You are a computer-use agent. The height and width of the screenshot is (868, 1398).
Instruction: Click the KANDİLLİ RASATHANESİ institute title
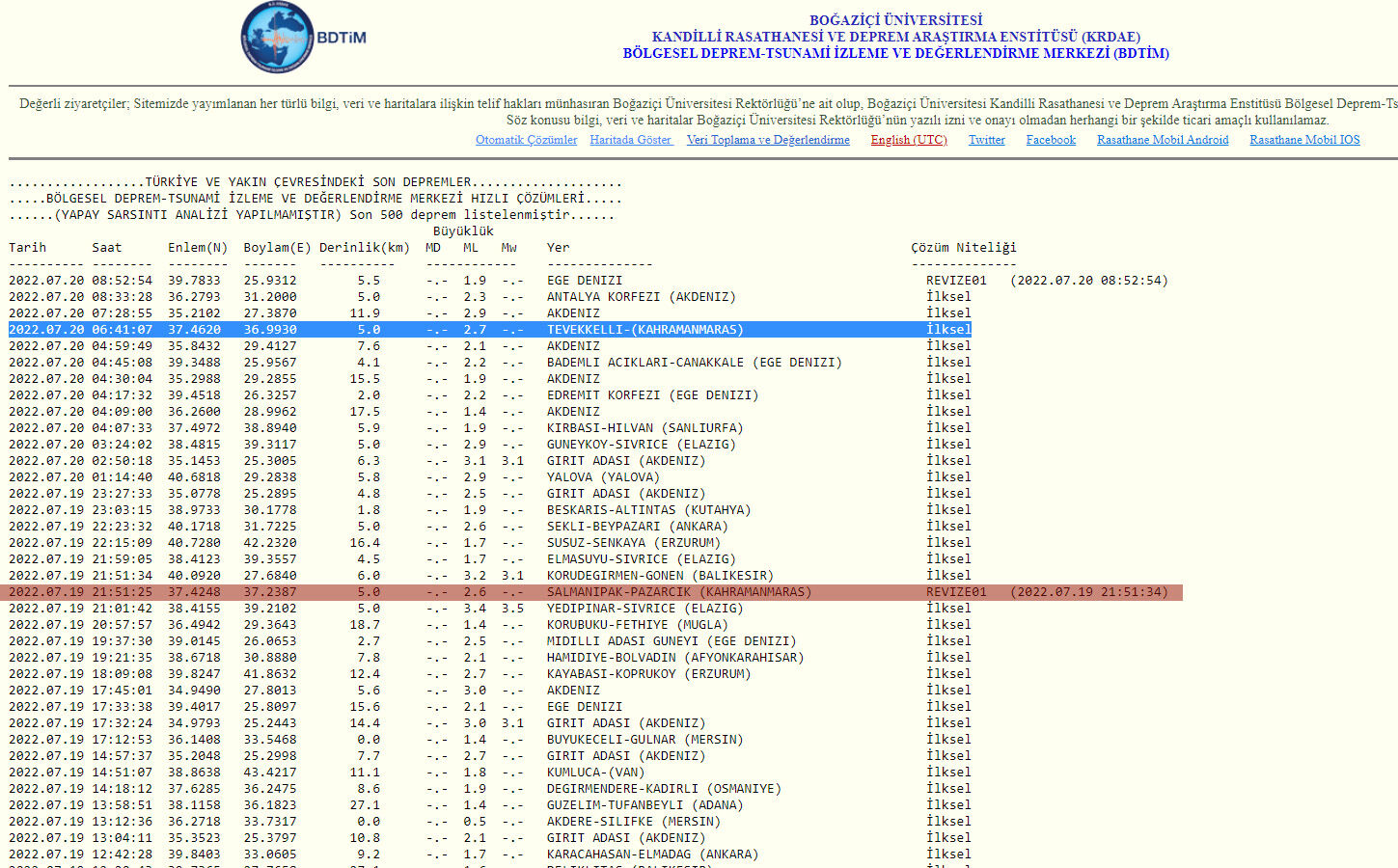(x=896, y=37)
